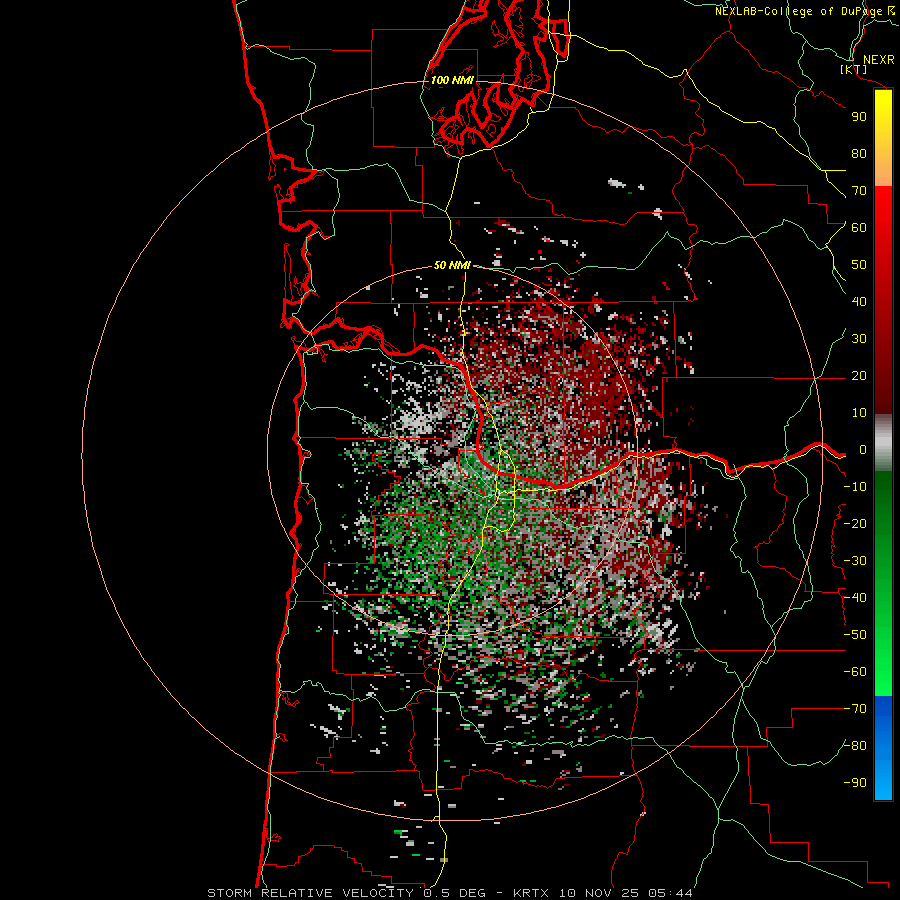Click the 0 value on the velocity scale
The height and width of the screenshot is (900, 900).
863,450
